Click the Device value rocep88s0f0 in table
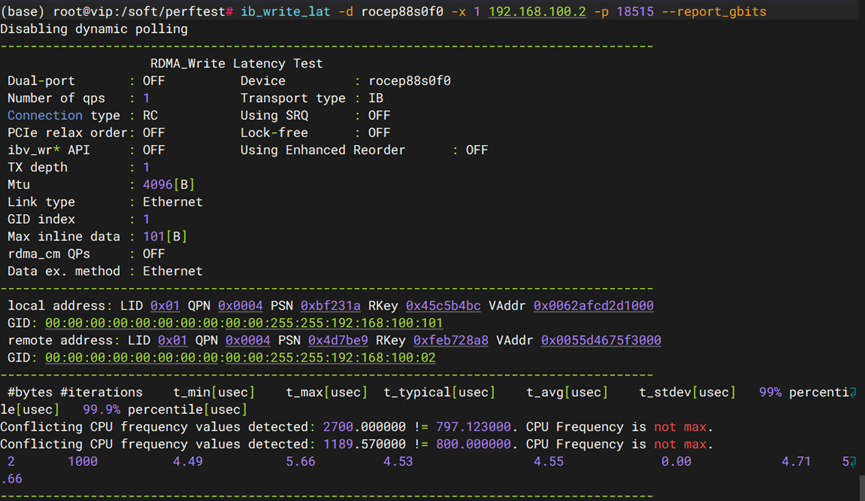The width and height of the screenshot is (865, 501). point(409,81)
